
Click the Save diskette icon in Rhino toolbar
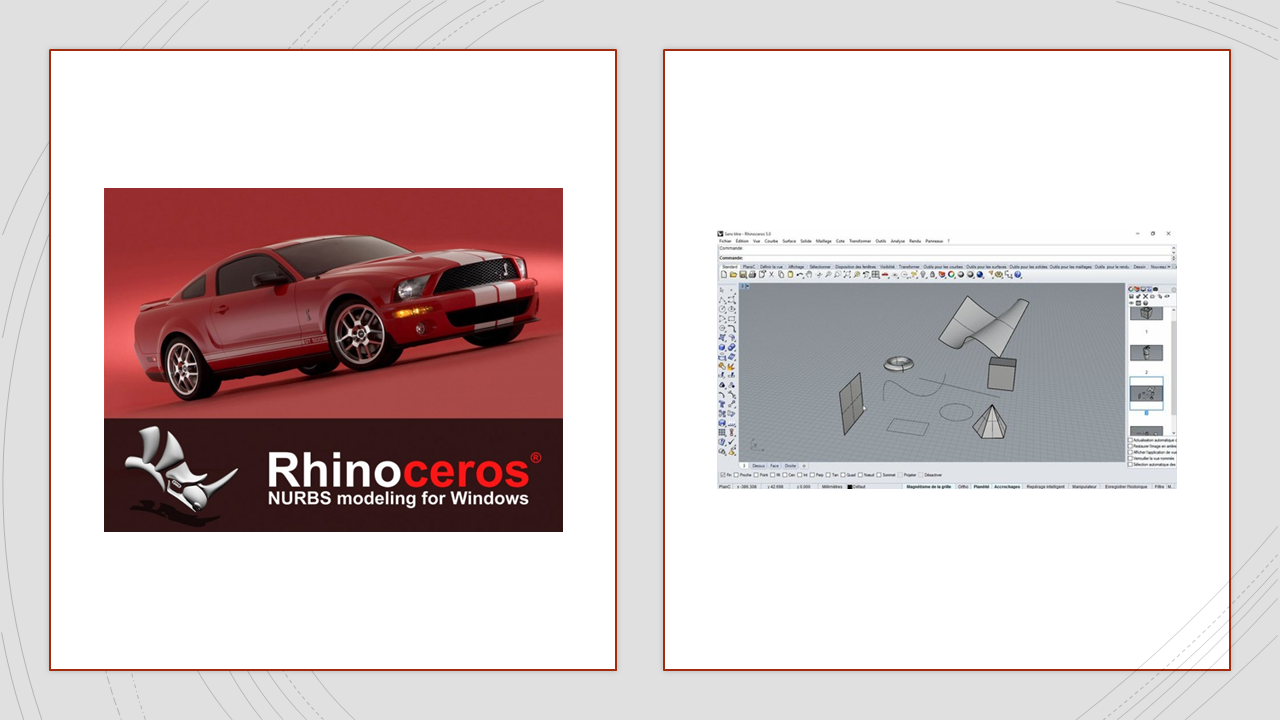click(x=742, y=274)
